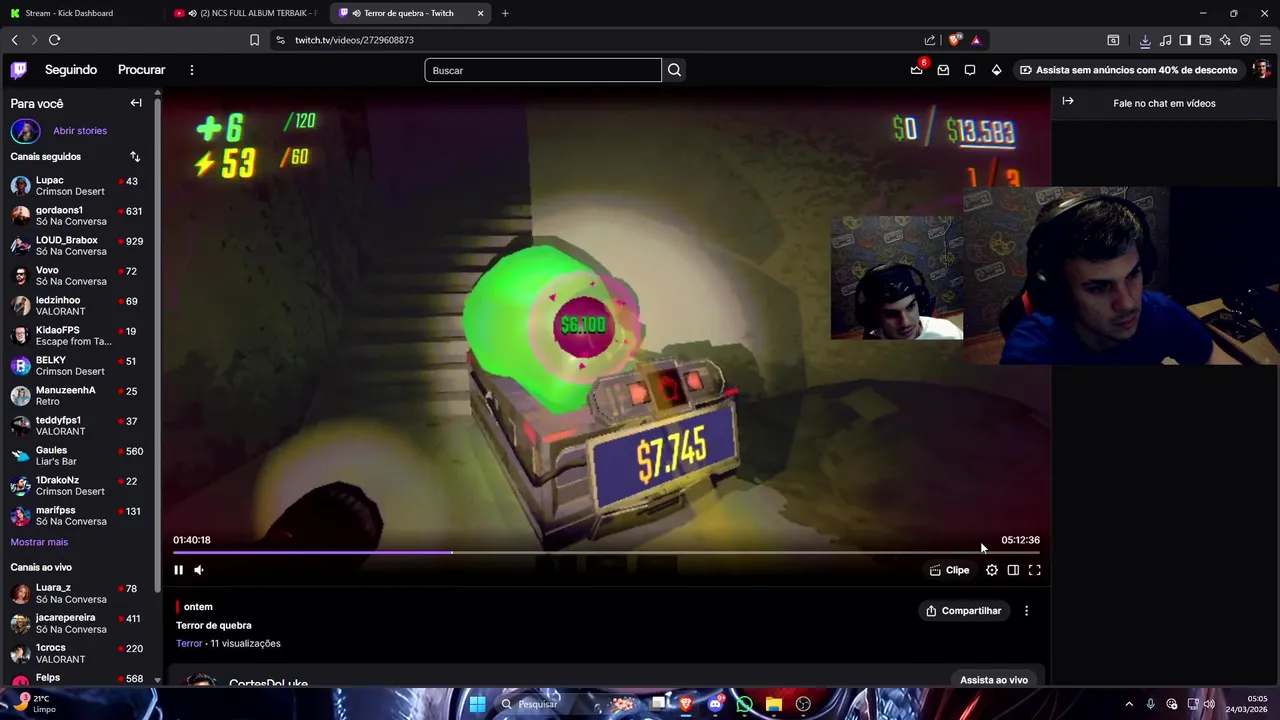Bookmark this page icon
The image size is (1280, 720).
pyautogui.click(x=254, y=40)
